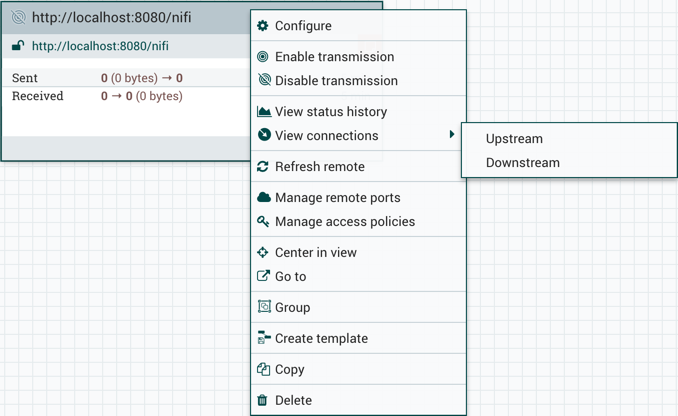Click the Delete trash icon
This screenshot has width=678, height=416.
pyautogui.click(x=263, y=400)
